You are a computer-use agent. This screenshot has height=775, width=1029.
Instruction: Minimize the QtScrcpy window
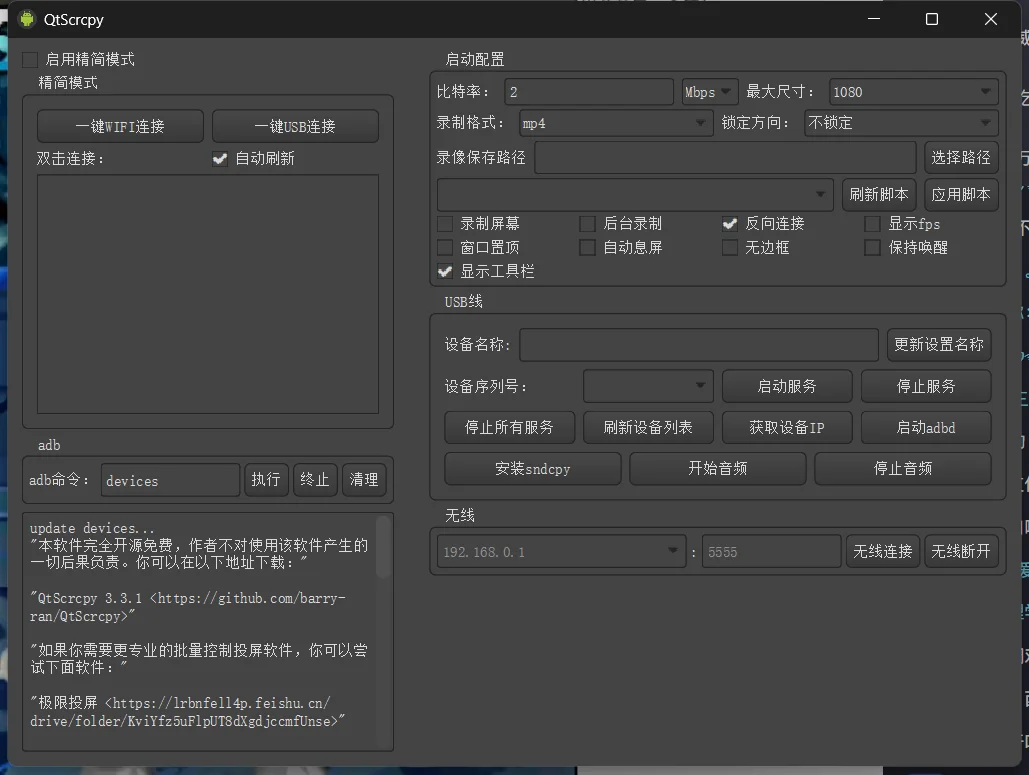pos(873,19)
